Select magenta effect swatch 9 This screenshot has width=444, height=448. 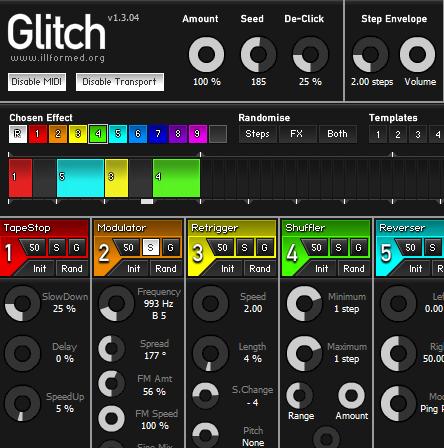(x=198, y=134)
